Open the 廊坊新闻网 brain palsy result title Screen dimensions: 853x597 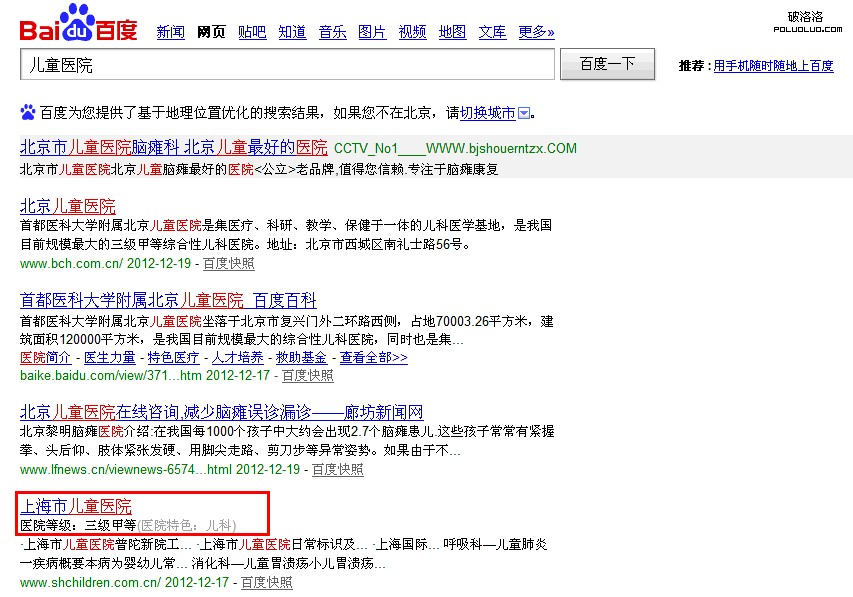coord(221,413)
